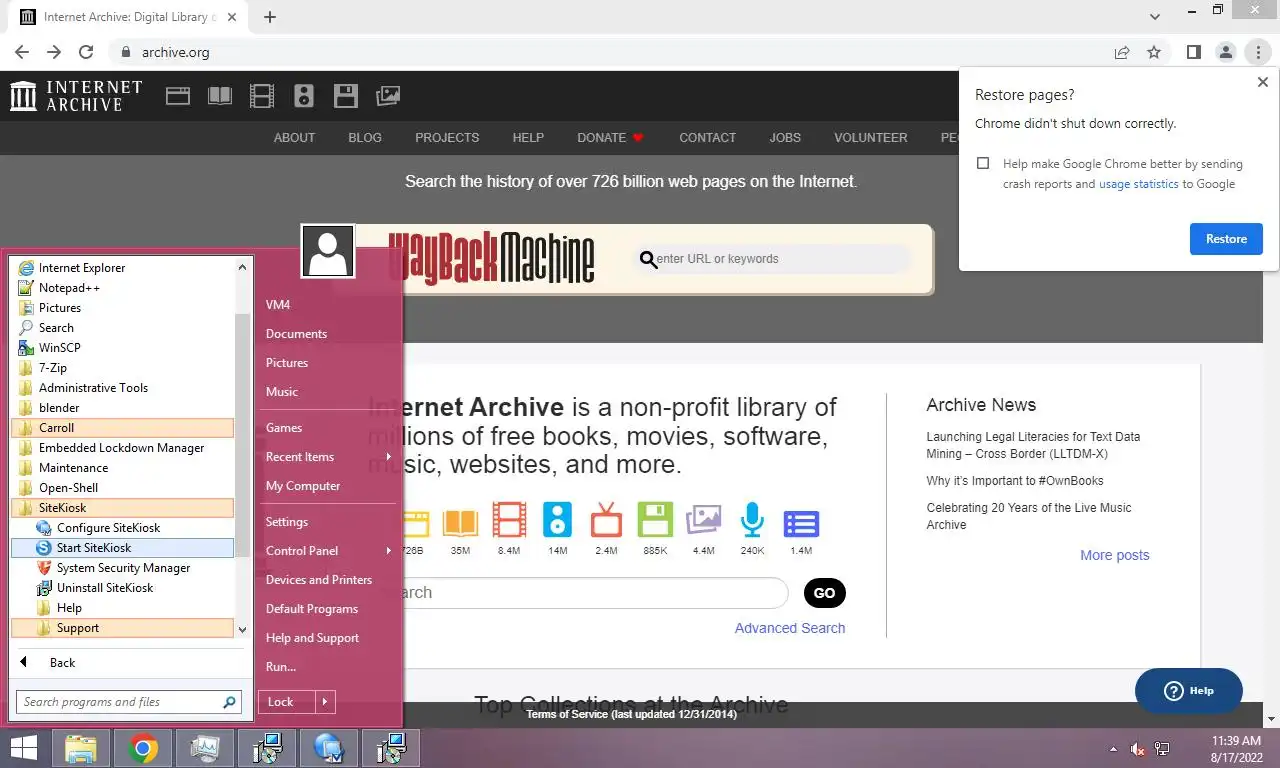Click the purple image icon labeled 4.4M
Screen dimensions: 1280x768
pyautogui.click(x=704, y=521)
